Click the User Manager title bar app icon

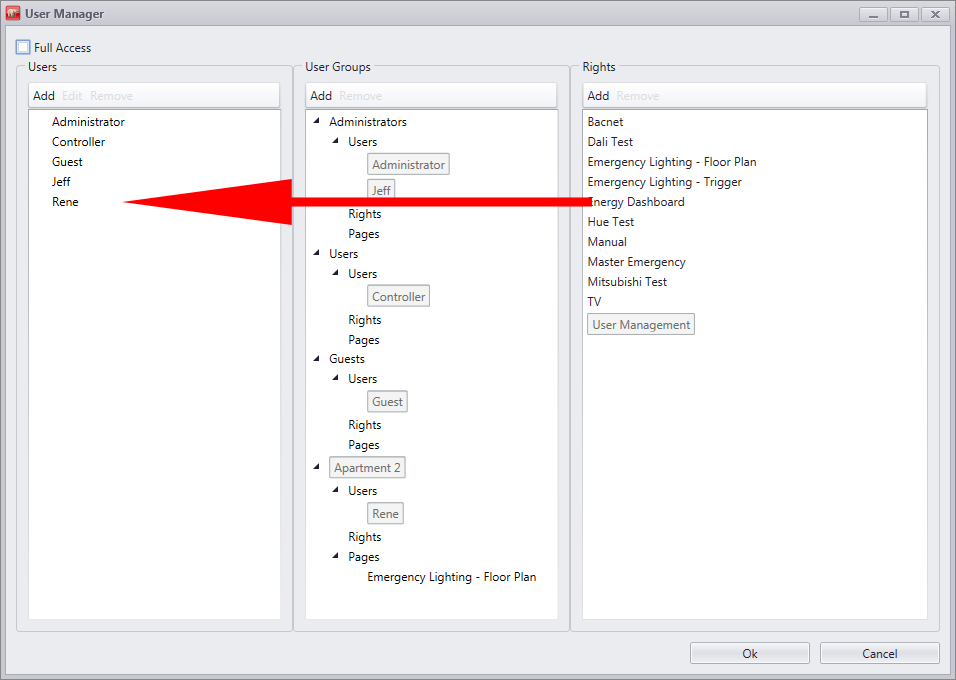[x=12, y=13]
